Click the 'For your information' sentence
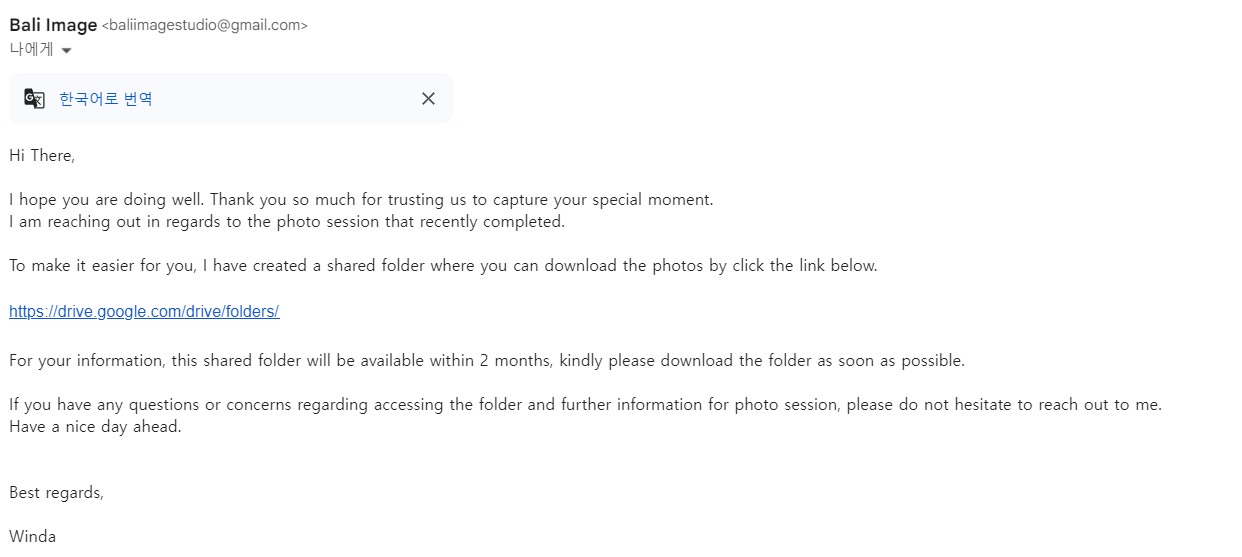Viewport: 1242px width, 557px height. click(487, 360)
